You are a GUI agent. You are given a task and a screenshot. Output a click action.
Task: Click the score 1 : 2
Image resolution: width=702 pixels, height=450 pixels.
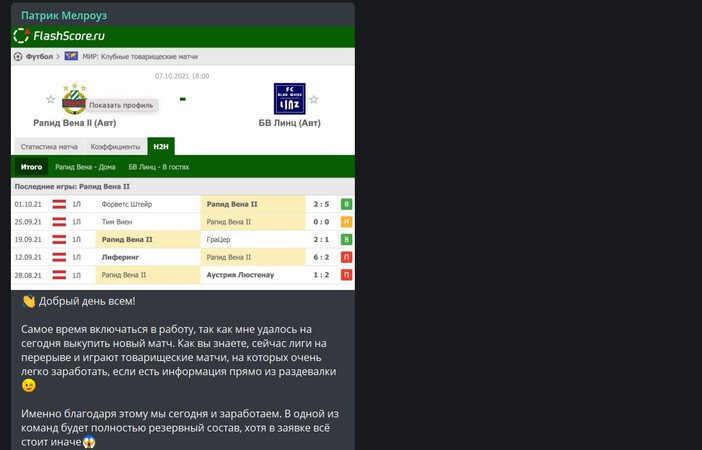click(x=321, y=275)
